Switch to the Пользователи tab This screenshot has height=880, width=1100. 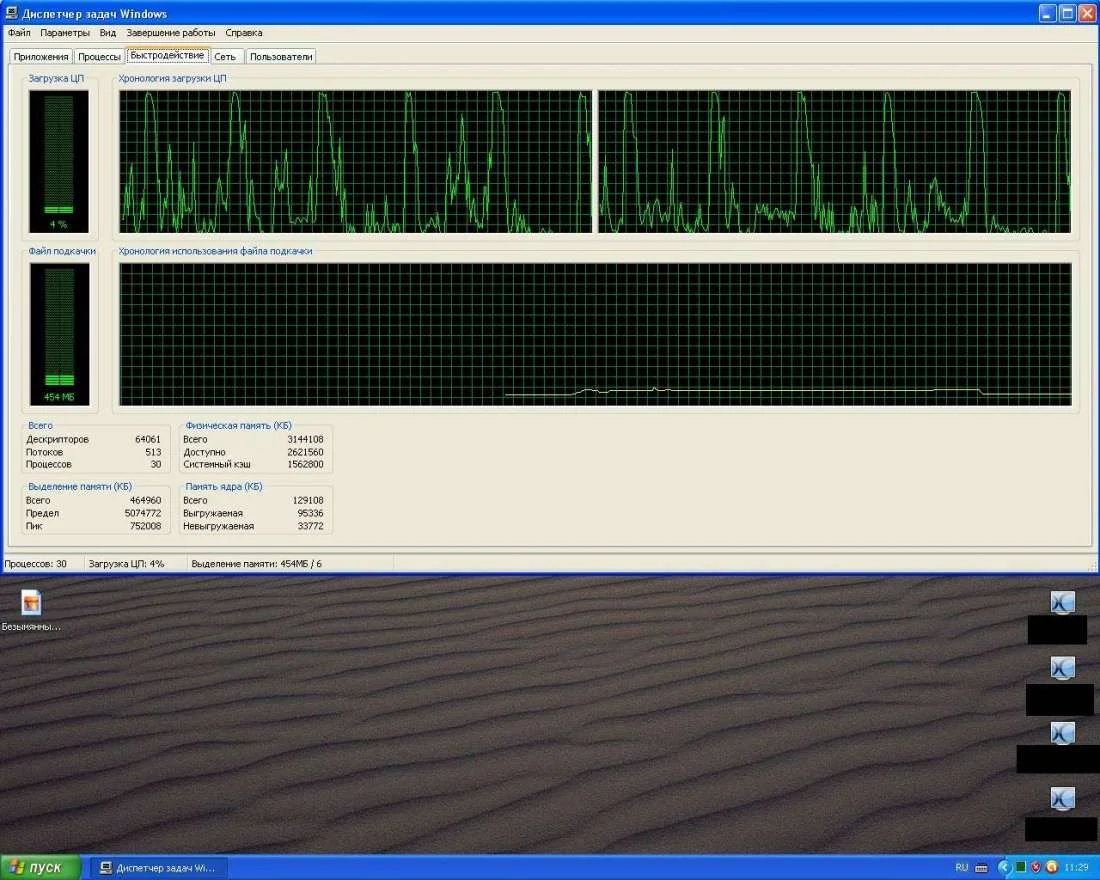tap(281, 57)
